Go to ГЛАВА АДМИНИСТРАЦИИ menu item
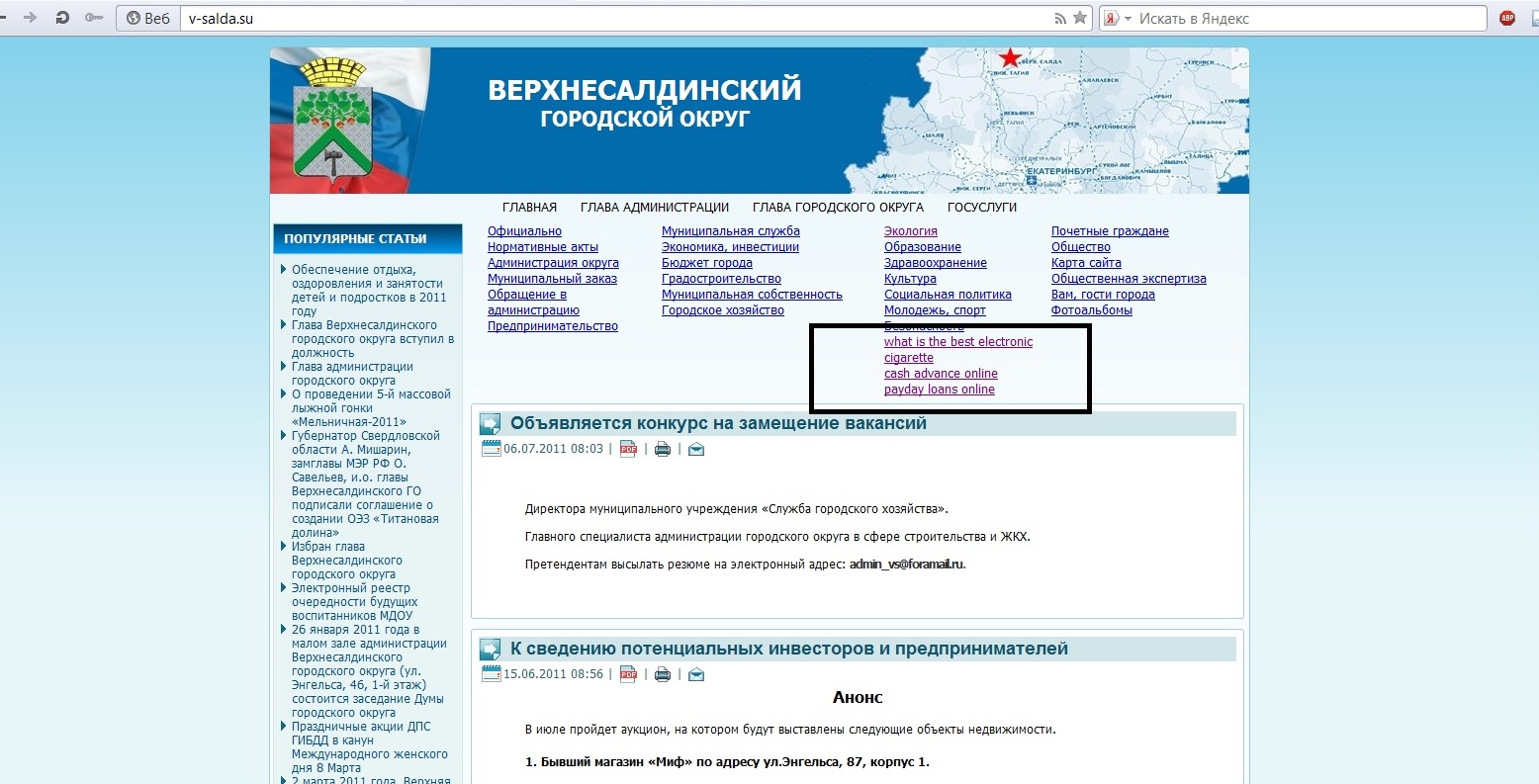The width and height of the screenshot is (1539, 784). 654,208
